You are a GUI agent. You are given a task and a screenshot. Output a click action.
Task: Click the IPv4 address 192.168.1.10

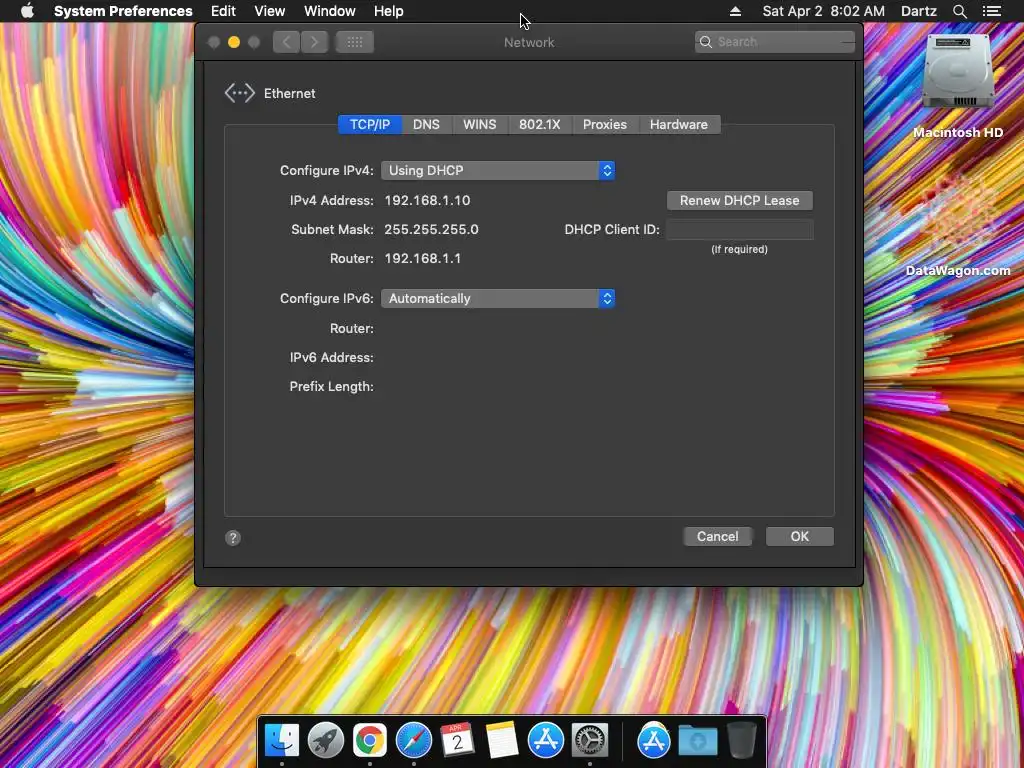coord(427,200)
